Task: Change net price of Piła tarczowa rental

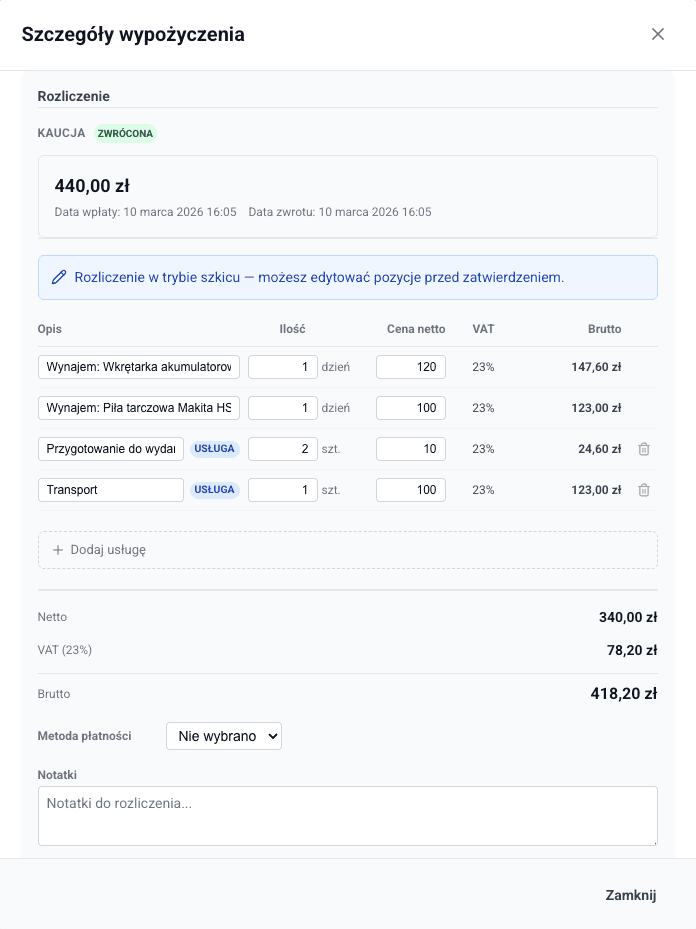Action: [x=411, y=408]
